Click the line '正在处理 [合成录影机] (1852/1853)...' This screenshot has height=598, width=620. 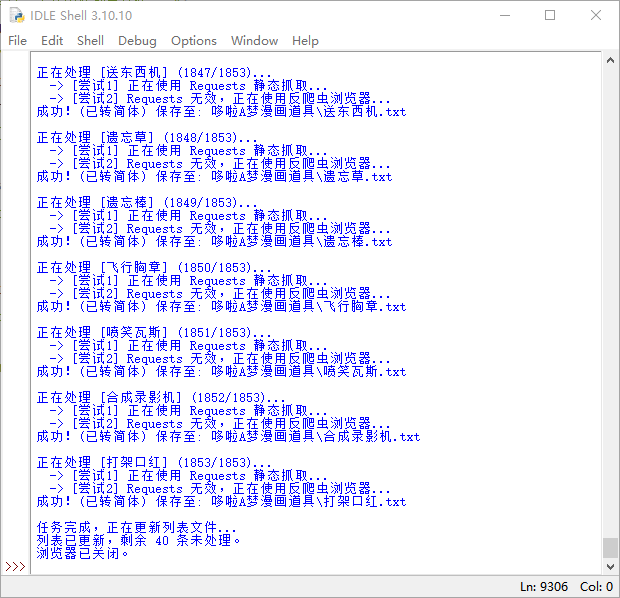point(161,397)
